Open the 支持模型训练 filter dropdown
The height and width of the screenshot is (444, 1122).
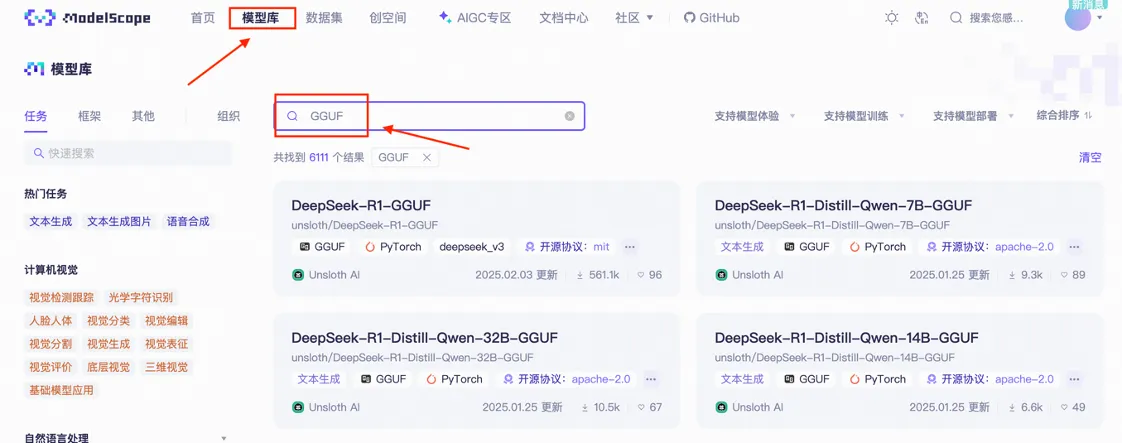pyautogui.click(x=864, y=116)
